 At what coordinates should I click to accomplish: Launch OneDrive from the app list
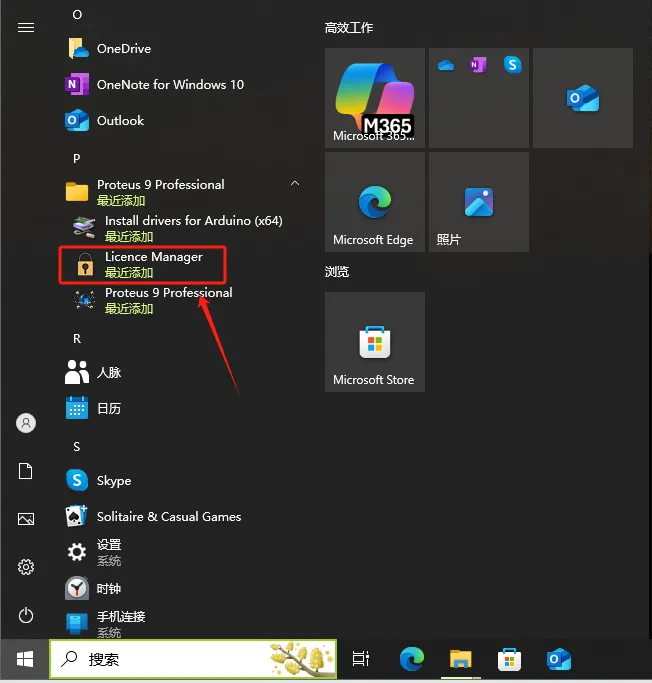click(x=182, y=48)
